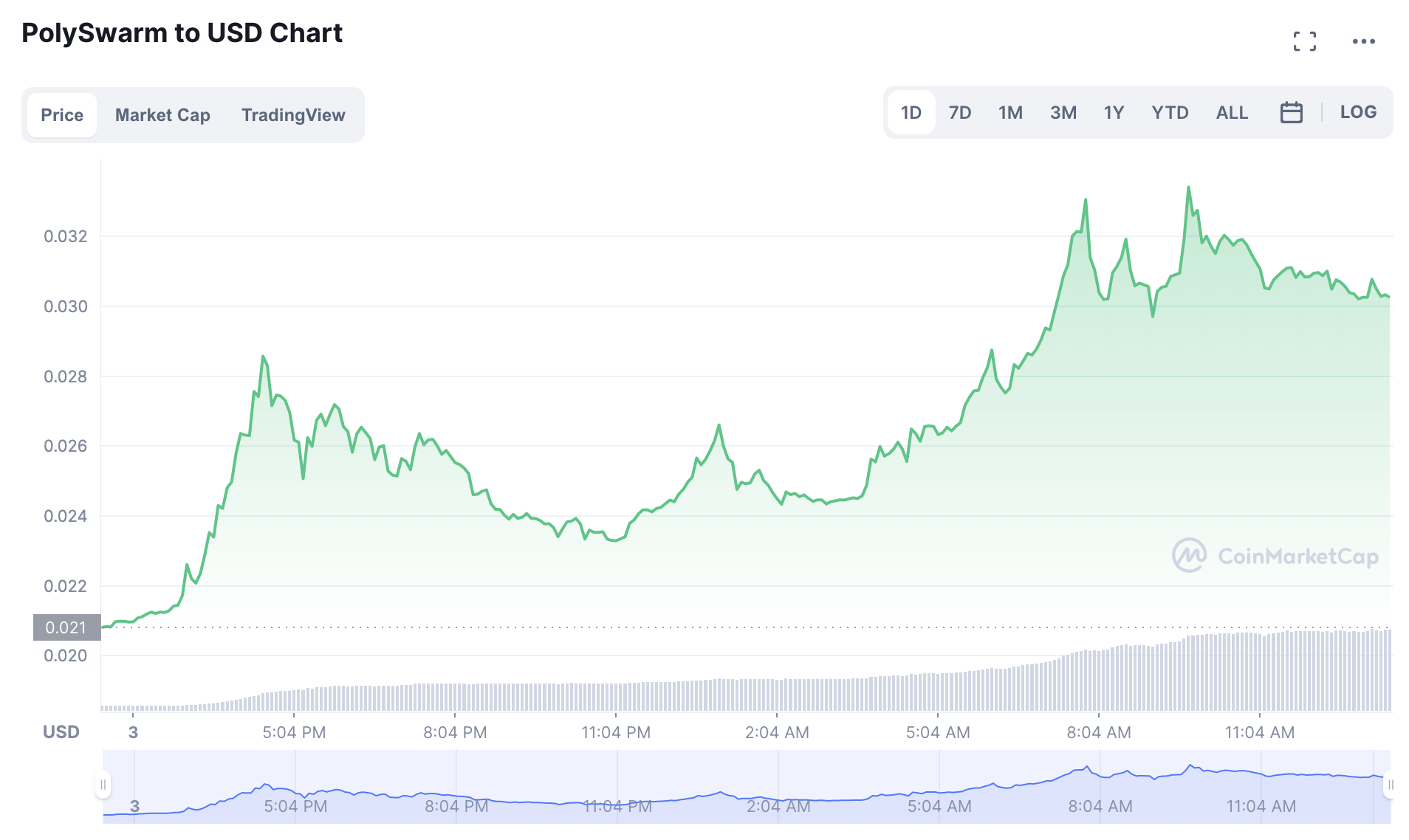Click the main axis 5:04 AM label
Viewport: 1409px width, 840px height.
938,732
